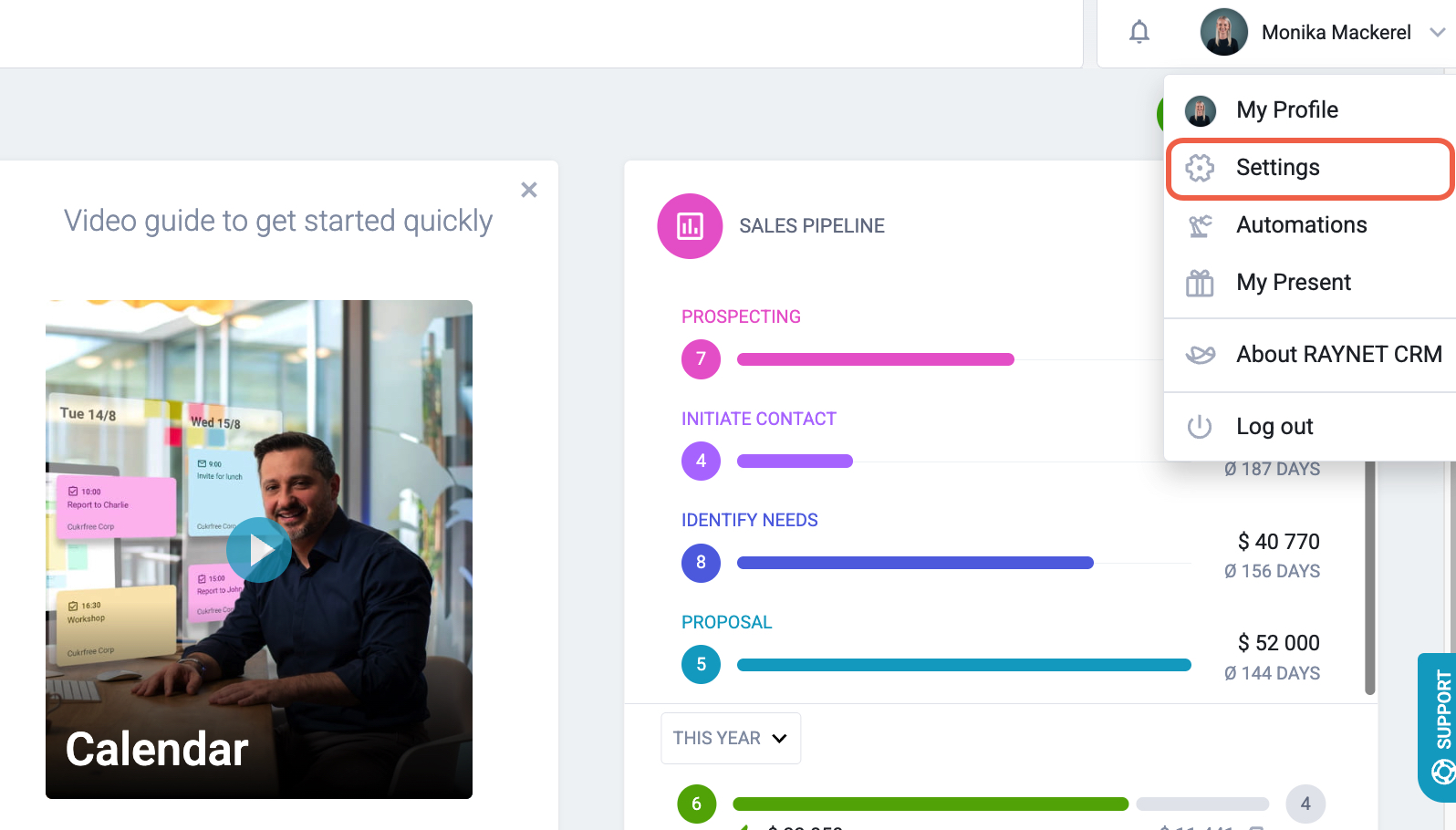1456x830 pixels.
Task: Click the About RAYNET CRM logo icon
Action: [1200, 355]
